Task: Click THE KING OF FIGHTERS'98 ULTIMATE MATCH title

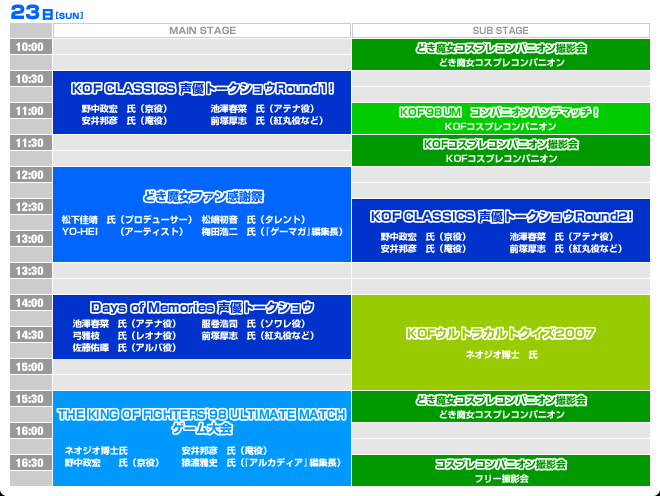Action: 202,415
